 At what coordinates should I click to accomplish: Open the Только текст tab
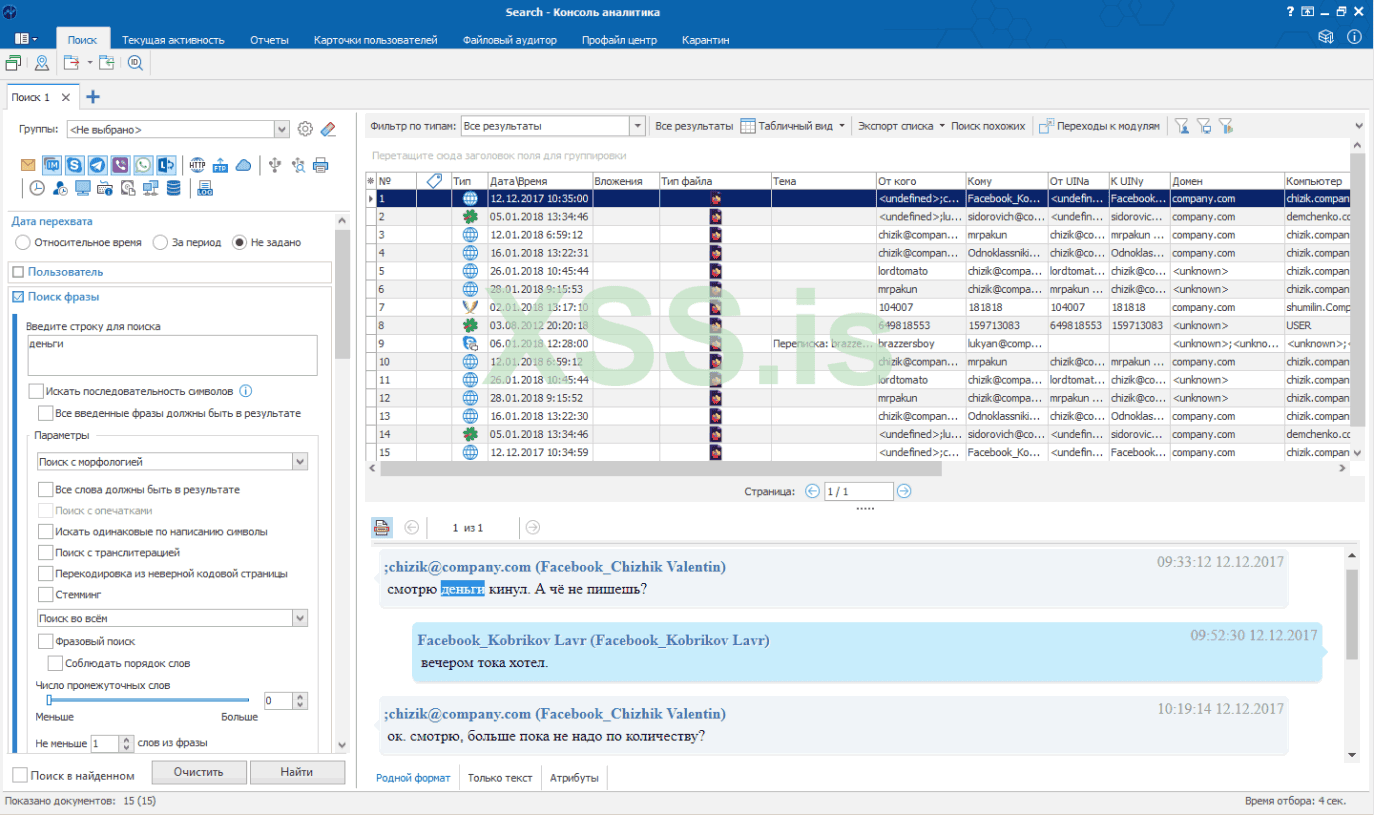[x=500, y=778]
